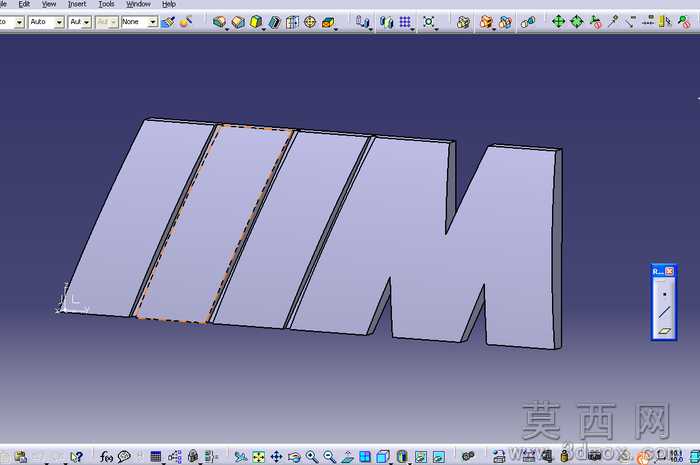This screenshot has height=465, width=700.
Task: Open the Help menu
Action: (169, 4)
